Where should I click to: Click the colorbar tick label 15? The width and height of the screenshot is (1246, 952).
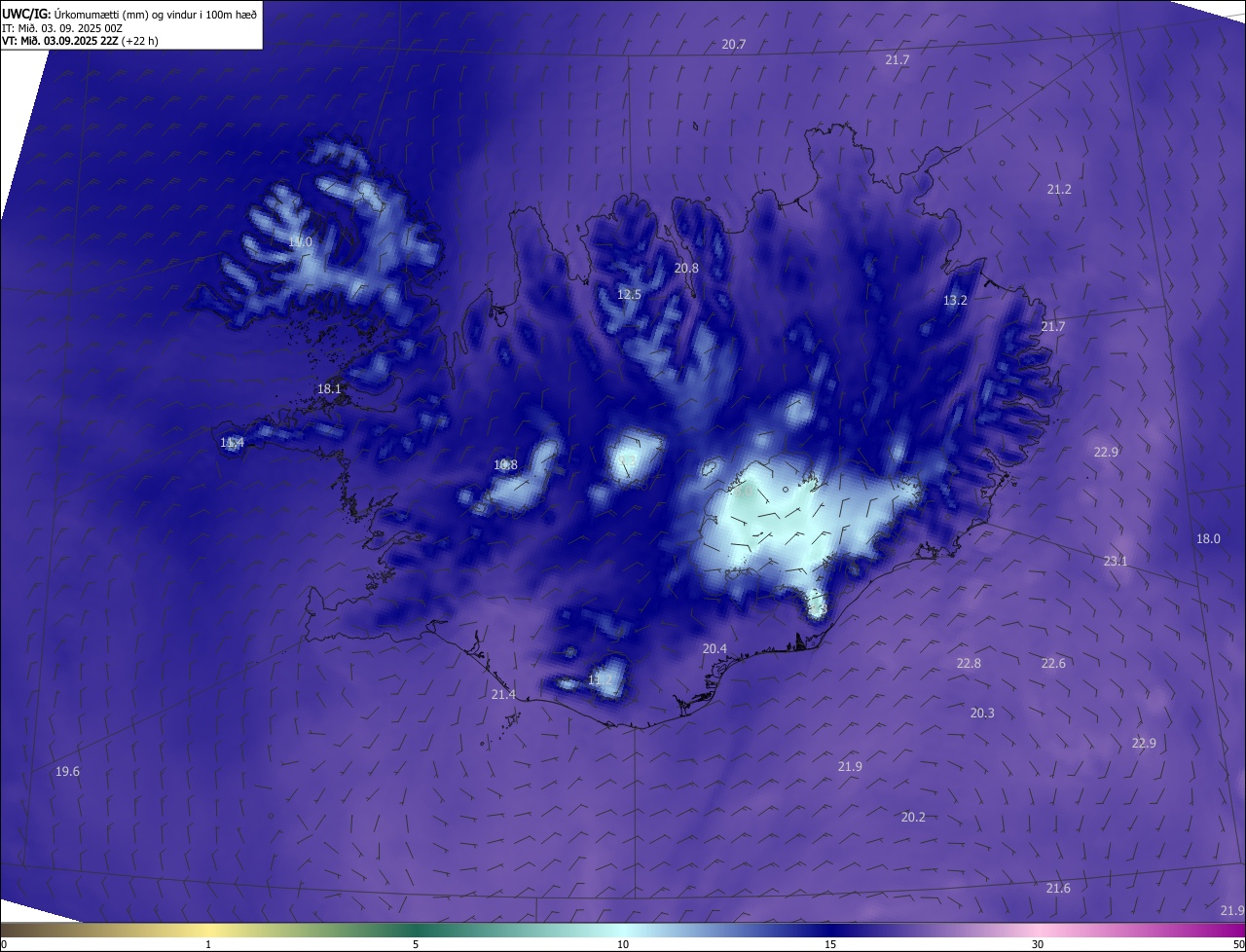click(x=830, y=944)
